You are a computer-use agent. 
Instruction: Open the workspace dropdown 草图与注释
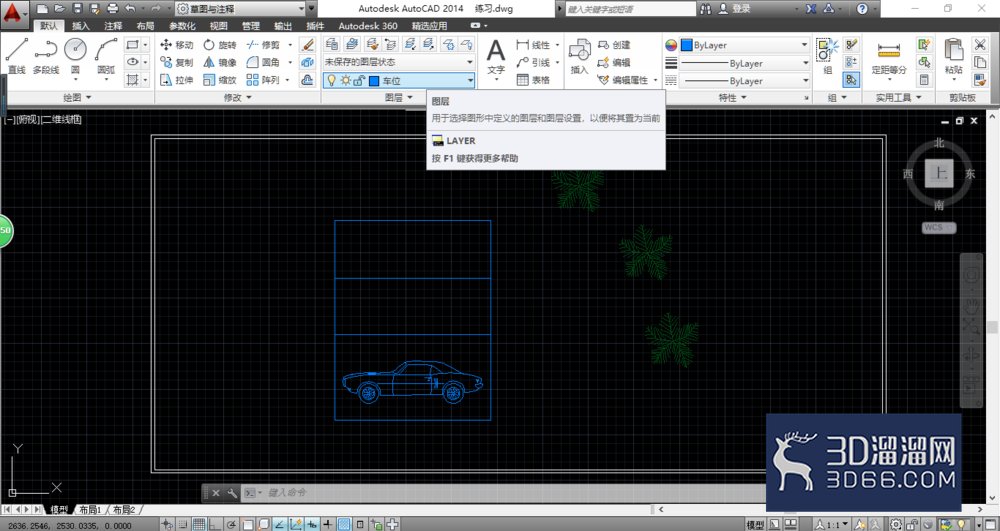240,9
